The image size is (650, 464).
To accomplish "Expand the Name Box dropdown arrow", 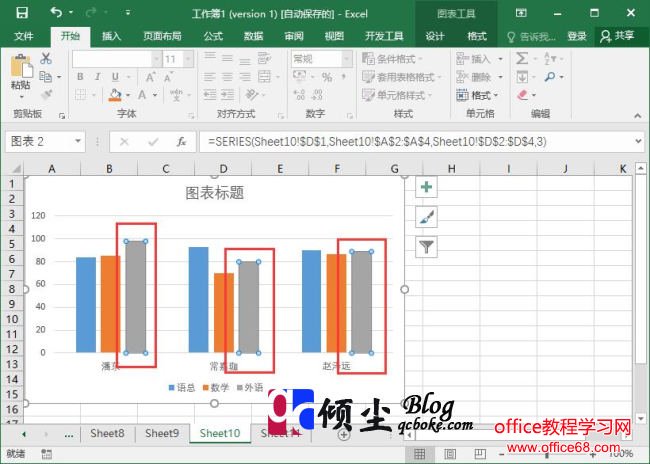I will pyautogui.click(x=78, y=141).
